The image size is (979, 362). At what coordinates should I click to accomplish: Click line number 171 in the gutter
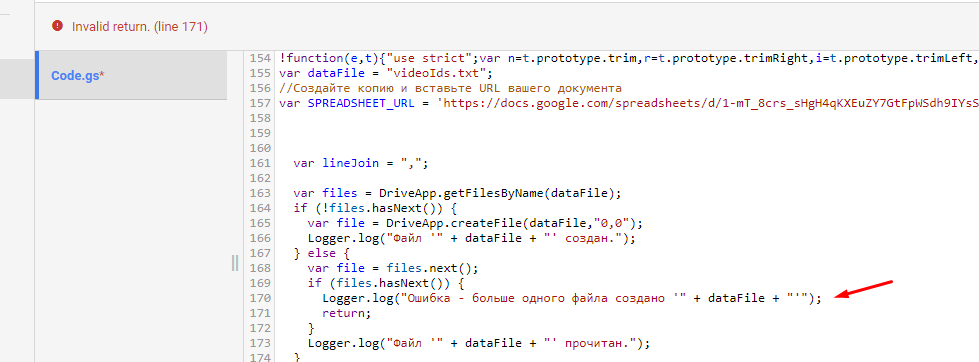[x=259, y=313]
